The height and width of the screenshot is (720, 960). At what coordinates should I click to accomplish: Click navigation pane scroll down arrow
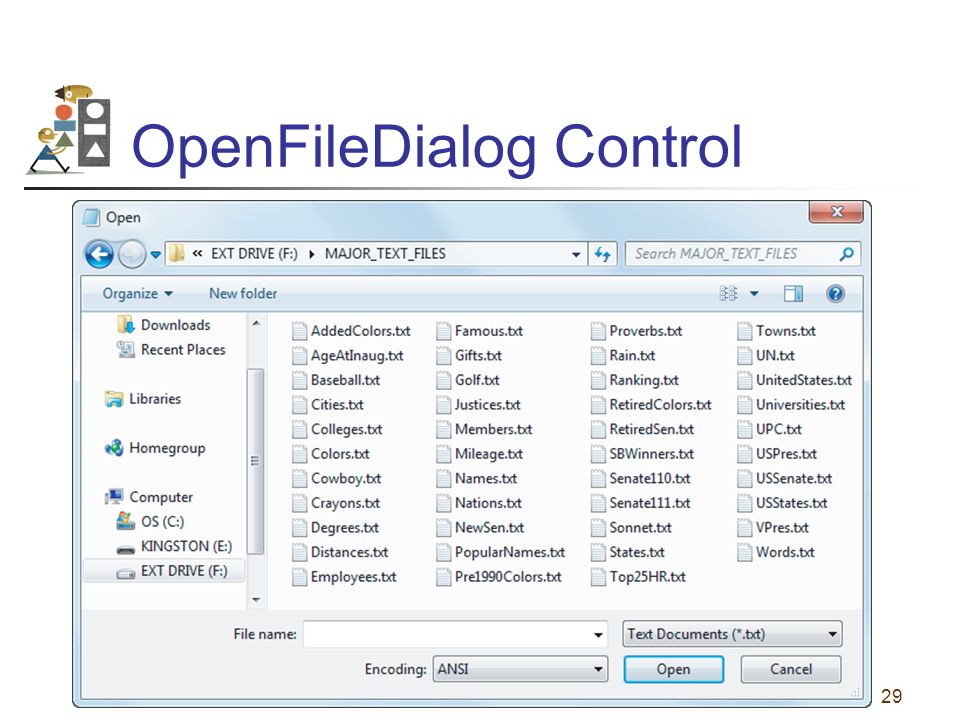(256, 599)
